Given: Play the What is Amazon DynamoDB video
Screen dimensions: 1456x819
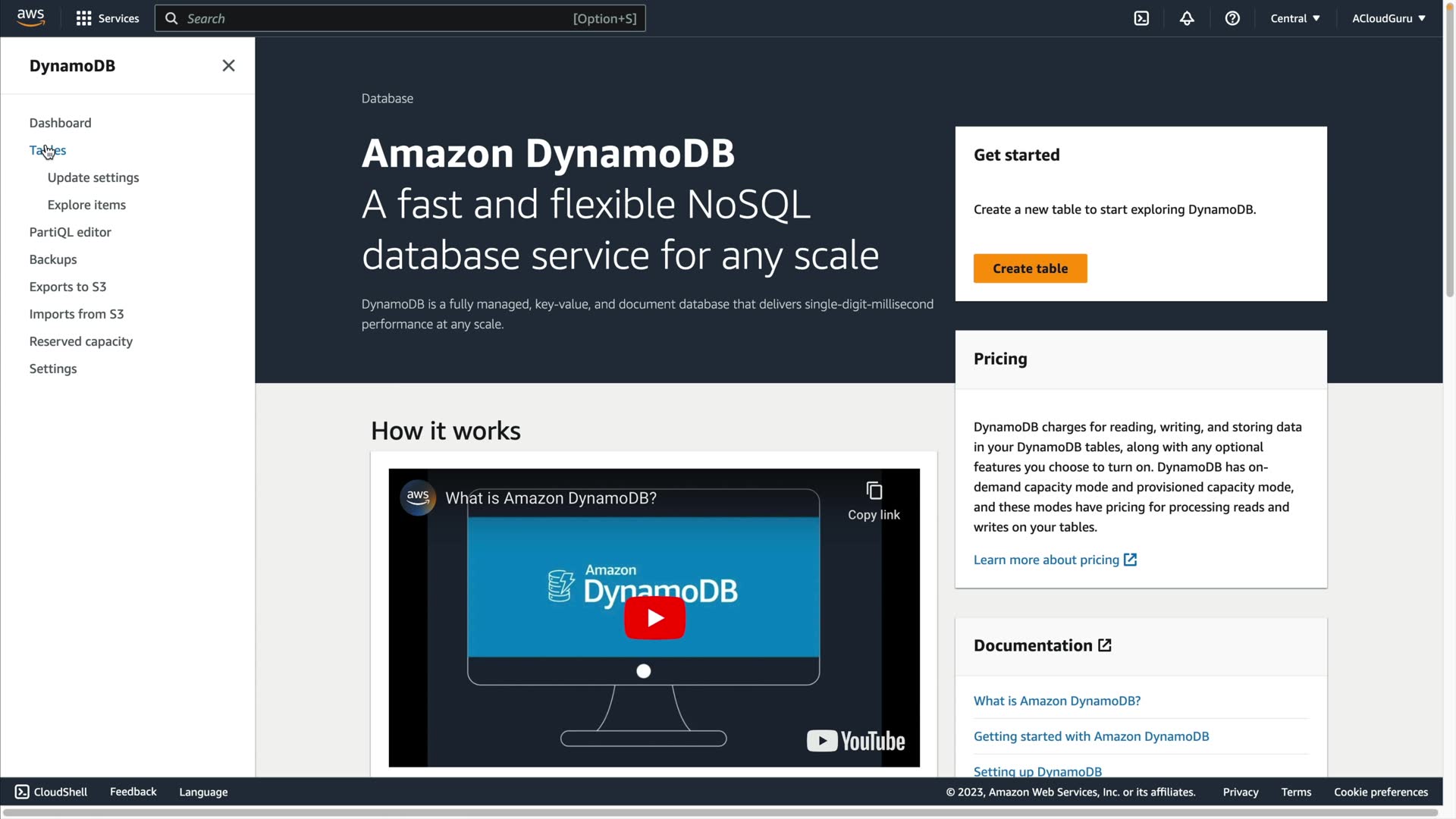Looking at the screenshot, I should [654, 618].
